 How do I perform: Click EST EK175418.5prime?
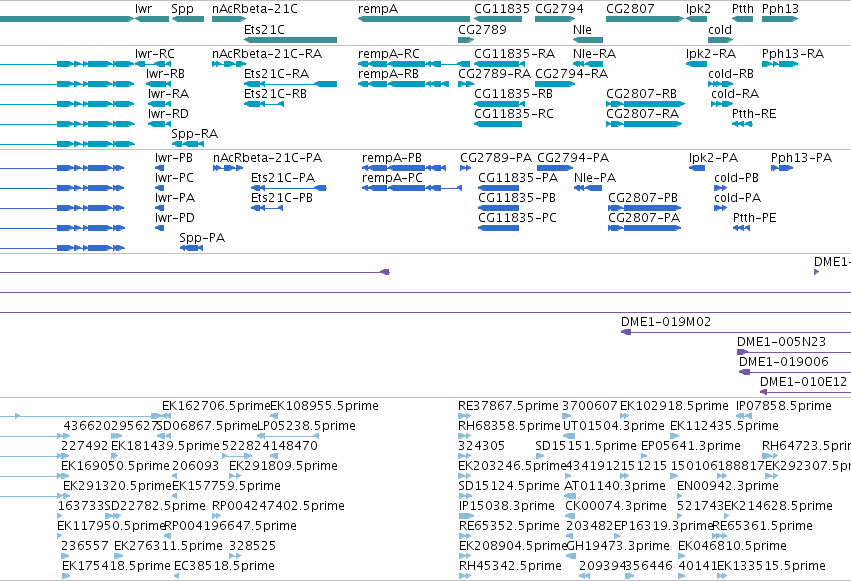(116, 566)
